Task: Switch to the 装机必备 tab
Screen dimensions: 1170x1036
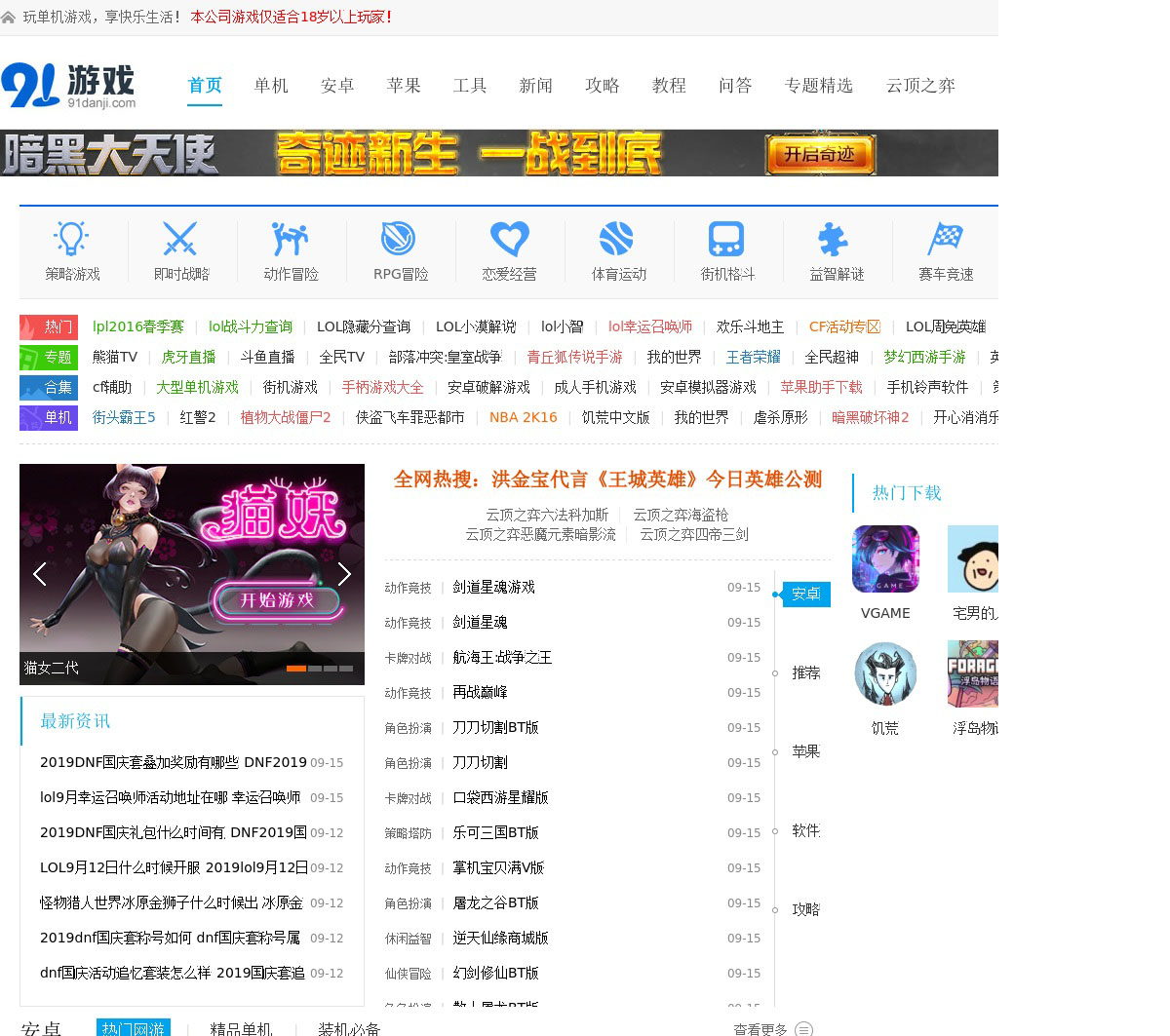Action: (x=349, y=1029)
